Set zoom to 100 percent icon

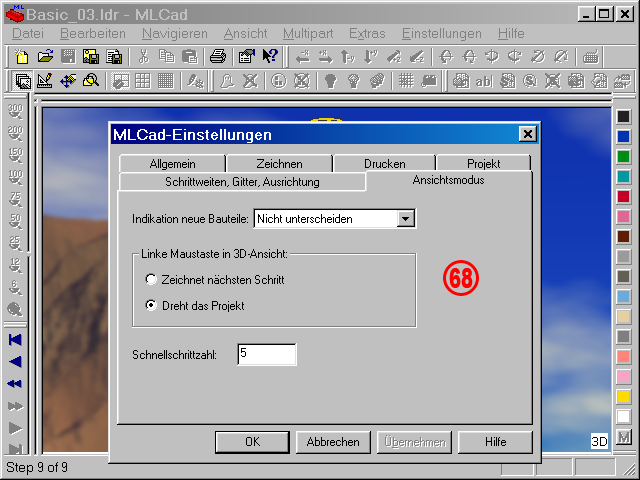[x=16, y=177]
